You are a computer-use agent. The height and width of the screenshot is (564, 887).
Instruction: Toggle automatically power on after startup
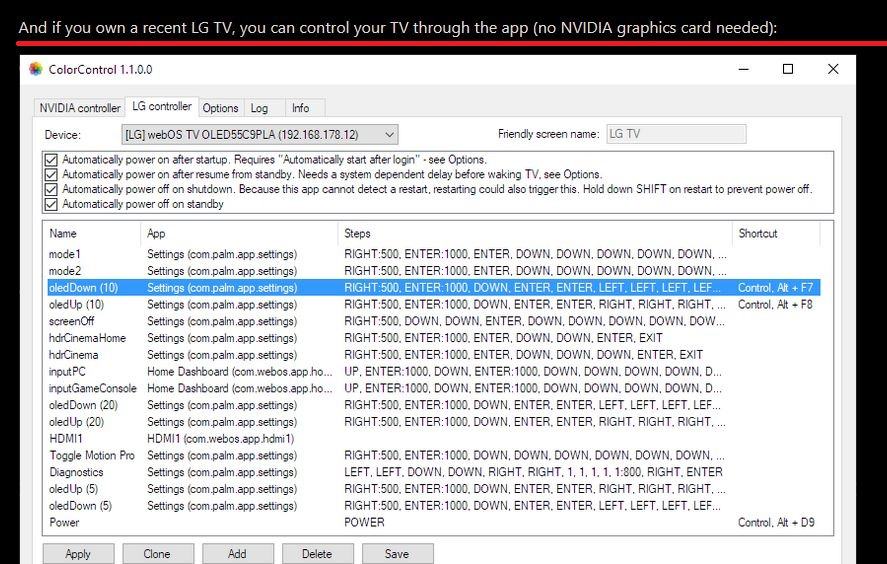click(x=51, y=160)
